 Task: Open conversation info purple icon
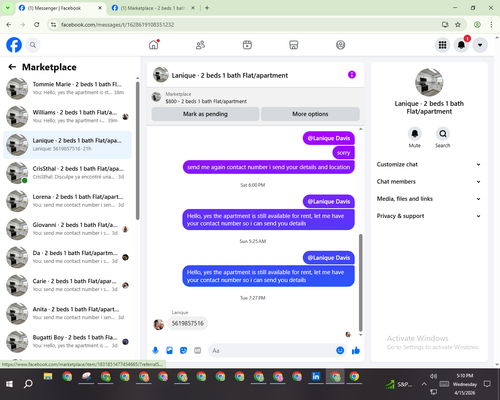coord(352,75)
